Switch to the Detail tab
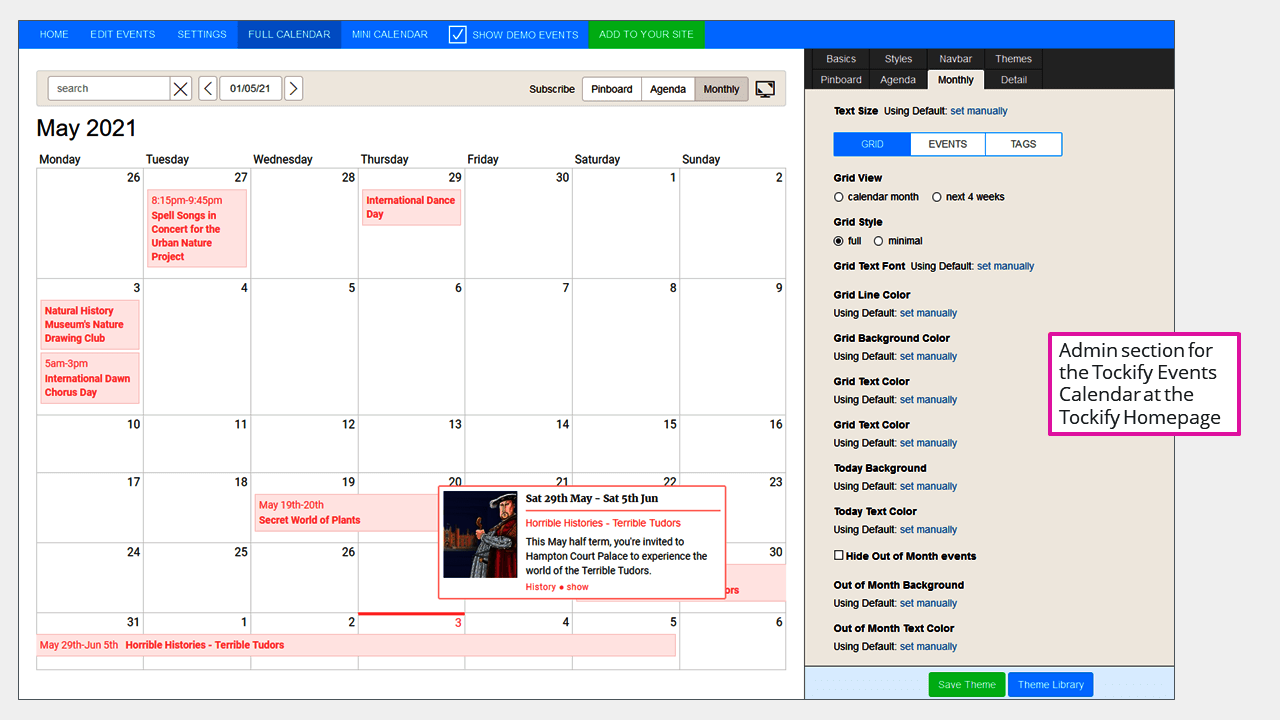Image resolution: width=1280 pixels, height=720 pixels. pos(1013,79)
